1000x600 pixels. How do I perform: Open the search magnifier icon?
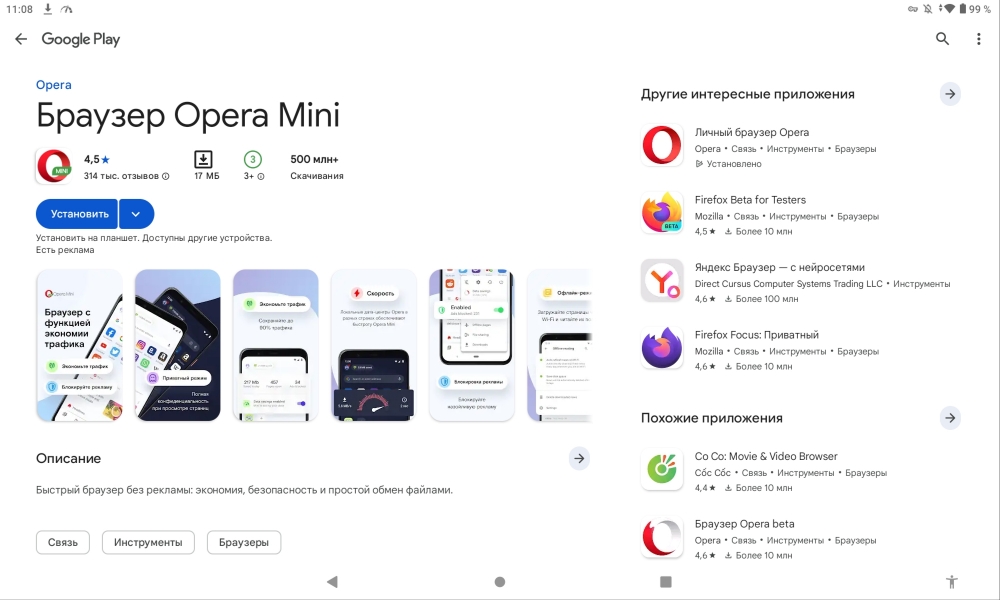click(x=942, y=39)
